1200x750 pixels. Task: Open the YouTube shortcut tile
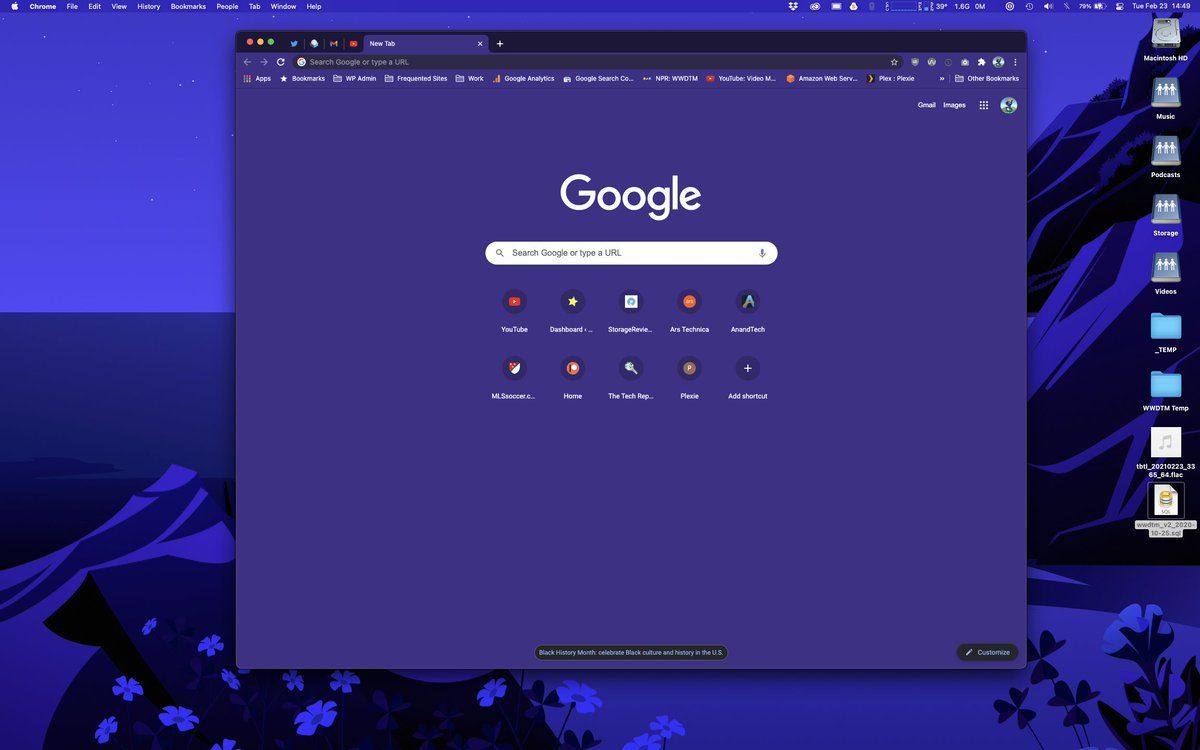coord(514,310)
